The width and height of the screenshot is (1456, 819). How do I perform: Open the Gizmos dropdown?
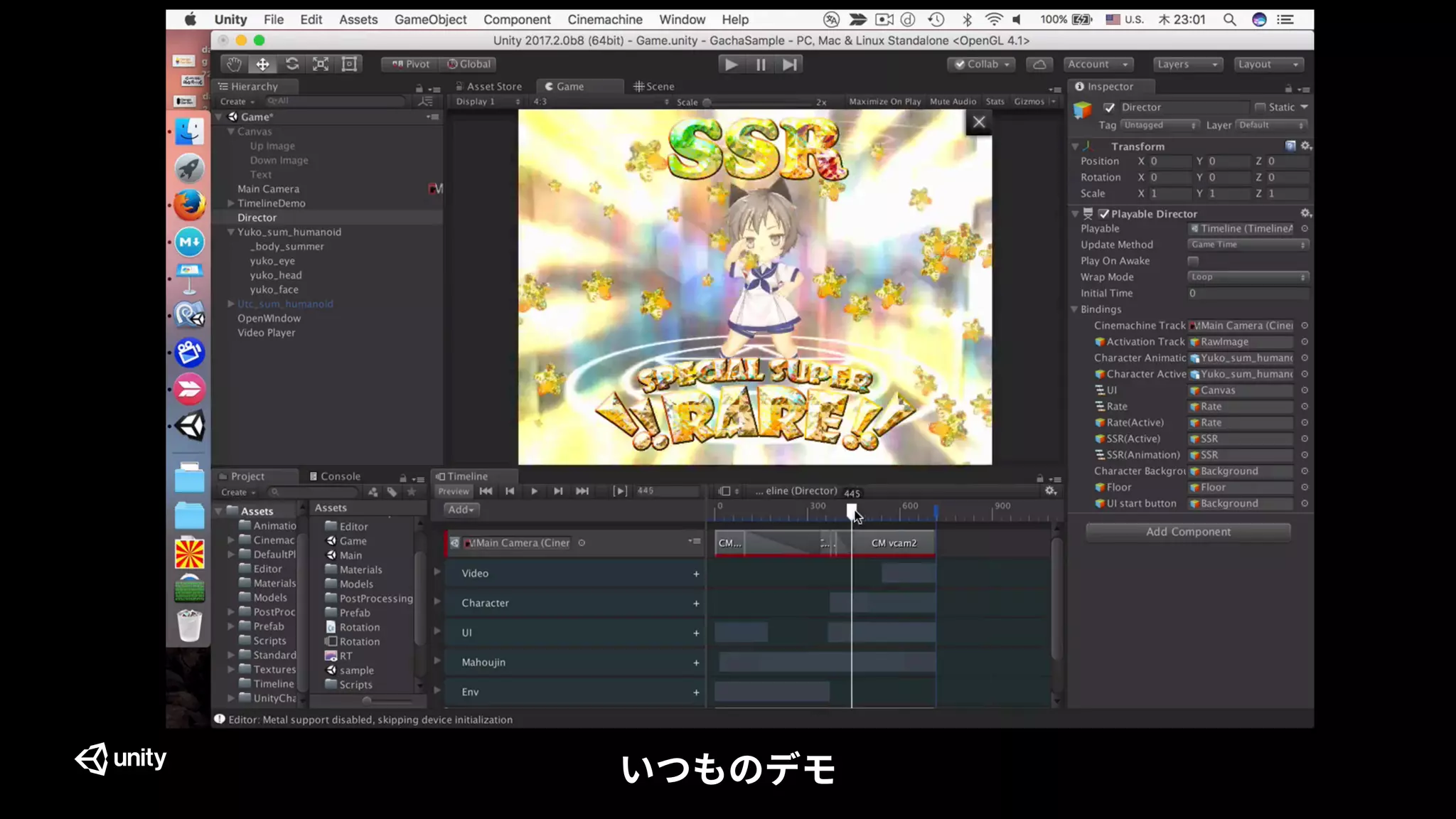pyautogui.click(x=1034, y=102)
